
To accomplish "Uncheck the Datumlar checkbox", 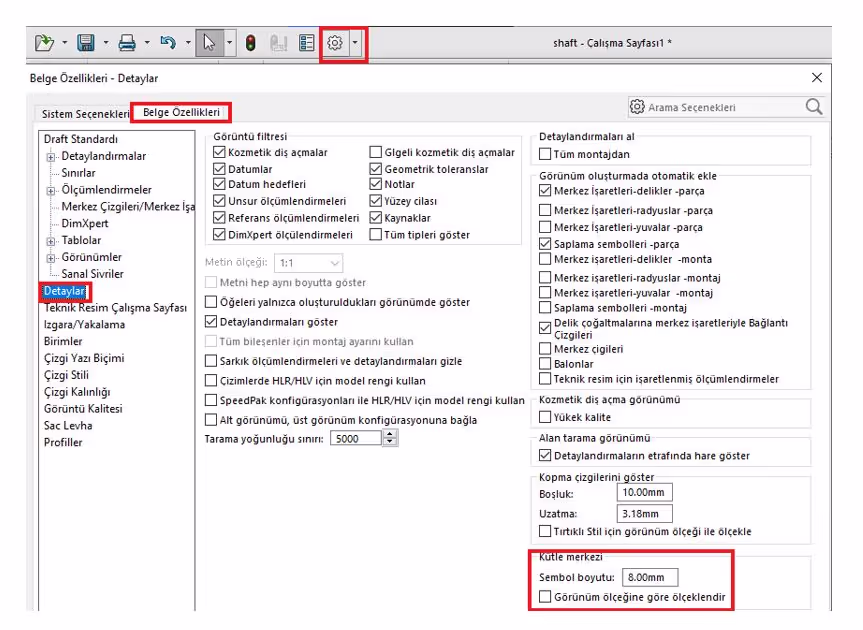I will tap(219, 168).
